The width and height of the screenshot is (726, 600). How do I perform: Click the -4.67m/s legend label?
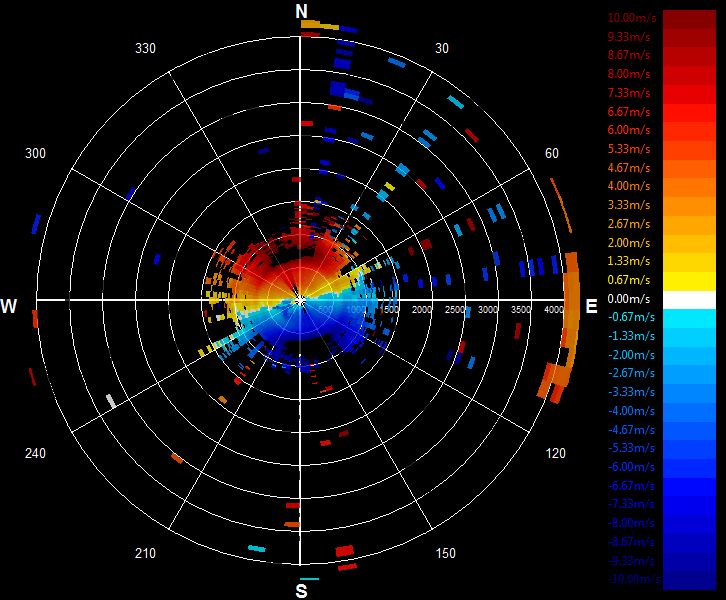(631, 430)
